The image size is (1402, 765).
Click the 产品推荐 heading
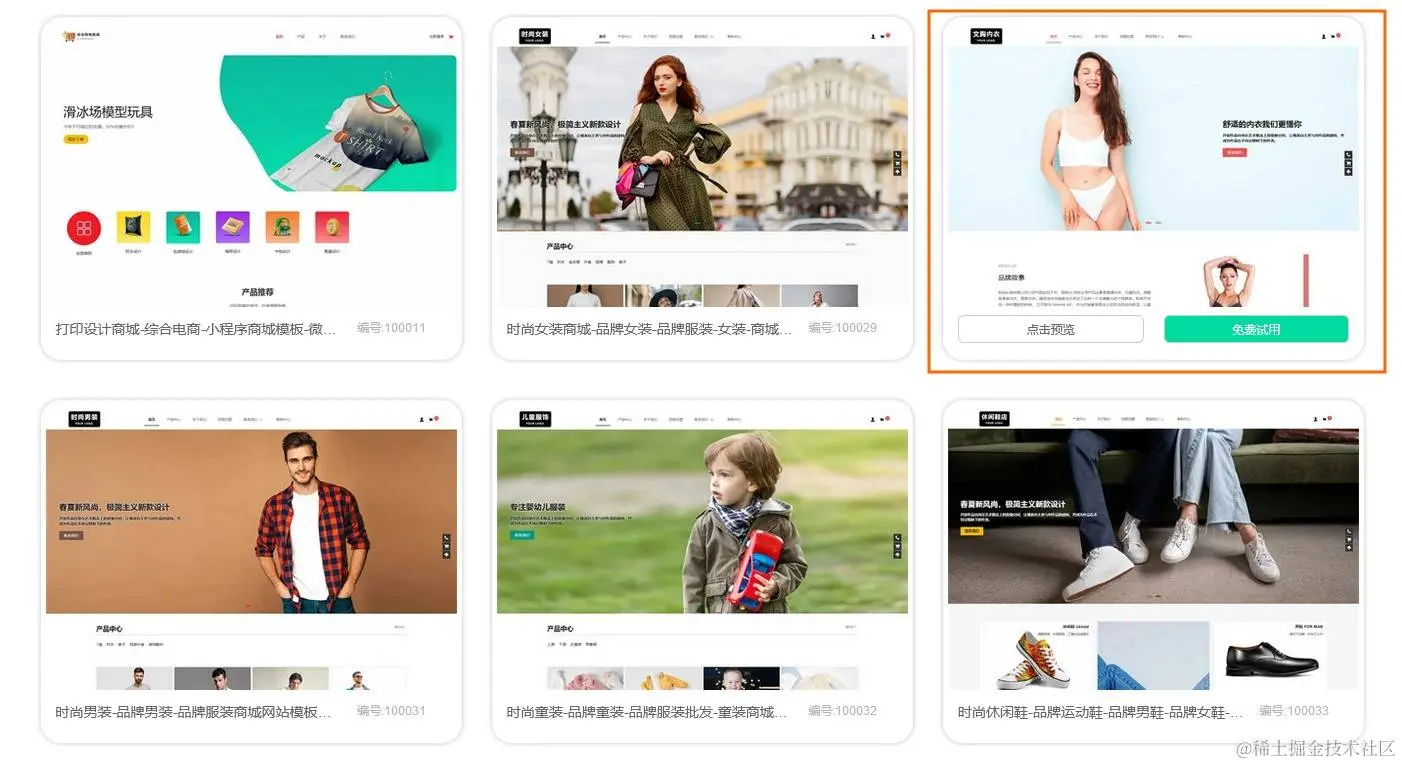coord(257,292)
